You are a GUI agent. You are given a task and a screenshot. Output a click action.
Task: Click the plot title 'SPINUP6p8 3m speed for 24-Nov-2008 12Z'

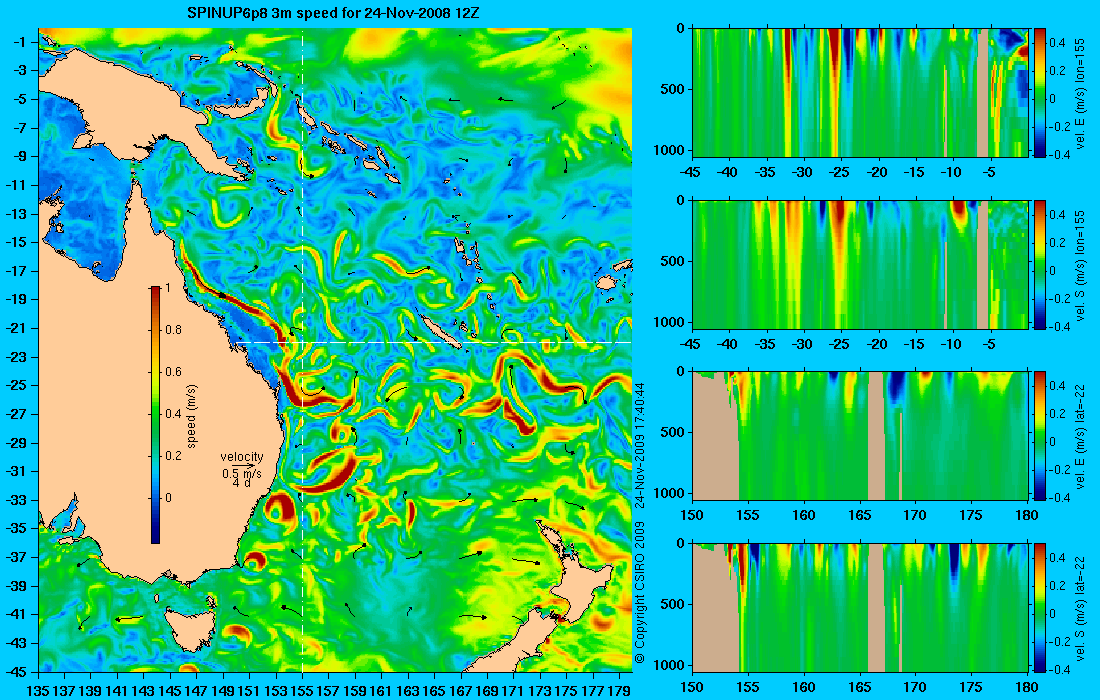click(333, 13)
